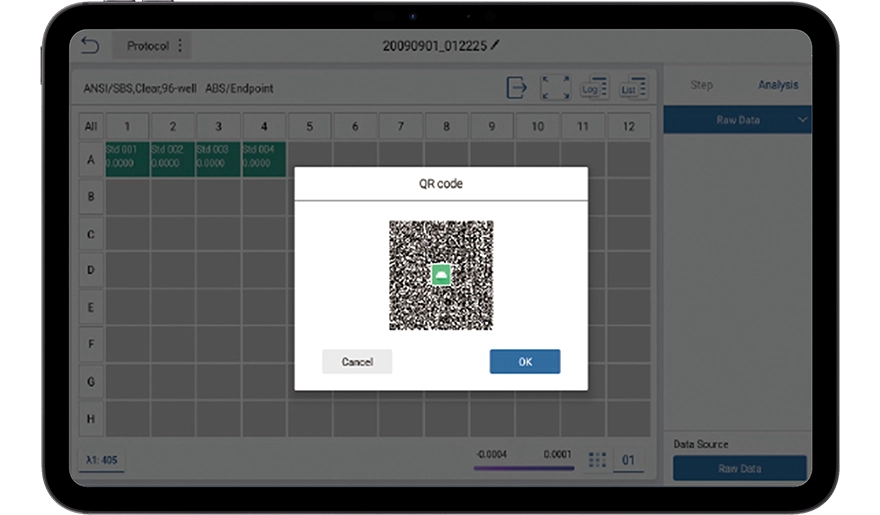Toggle fullscreen plate view icon

pos(555,88)
